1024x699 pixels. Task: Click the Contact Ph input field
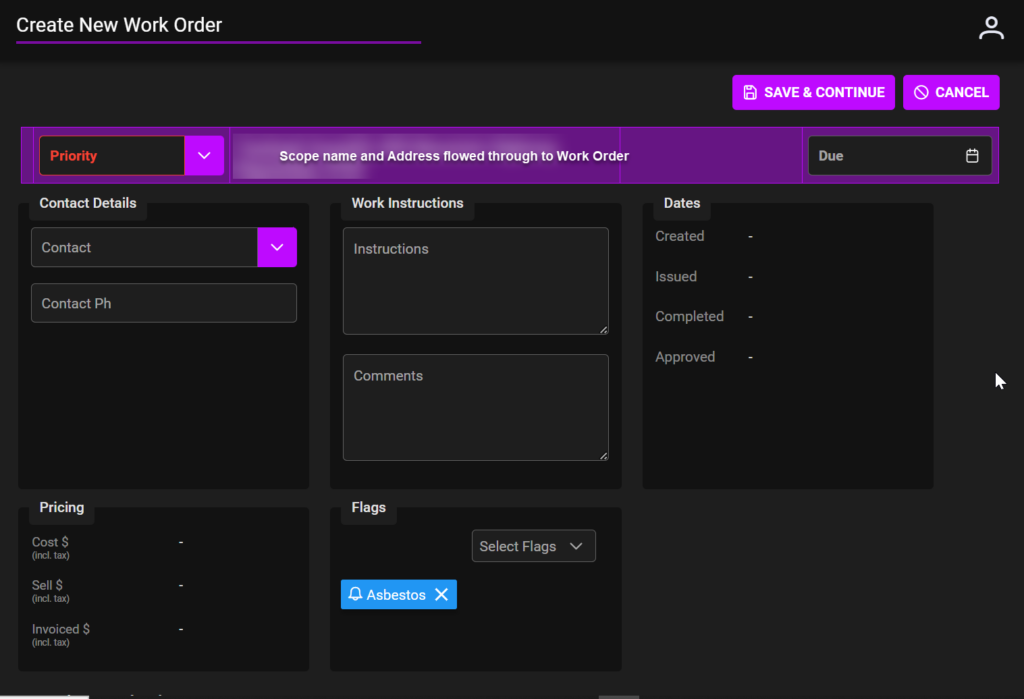point(163,302)
